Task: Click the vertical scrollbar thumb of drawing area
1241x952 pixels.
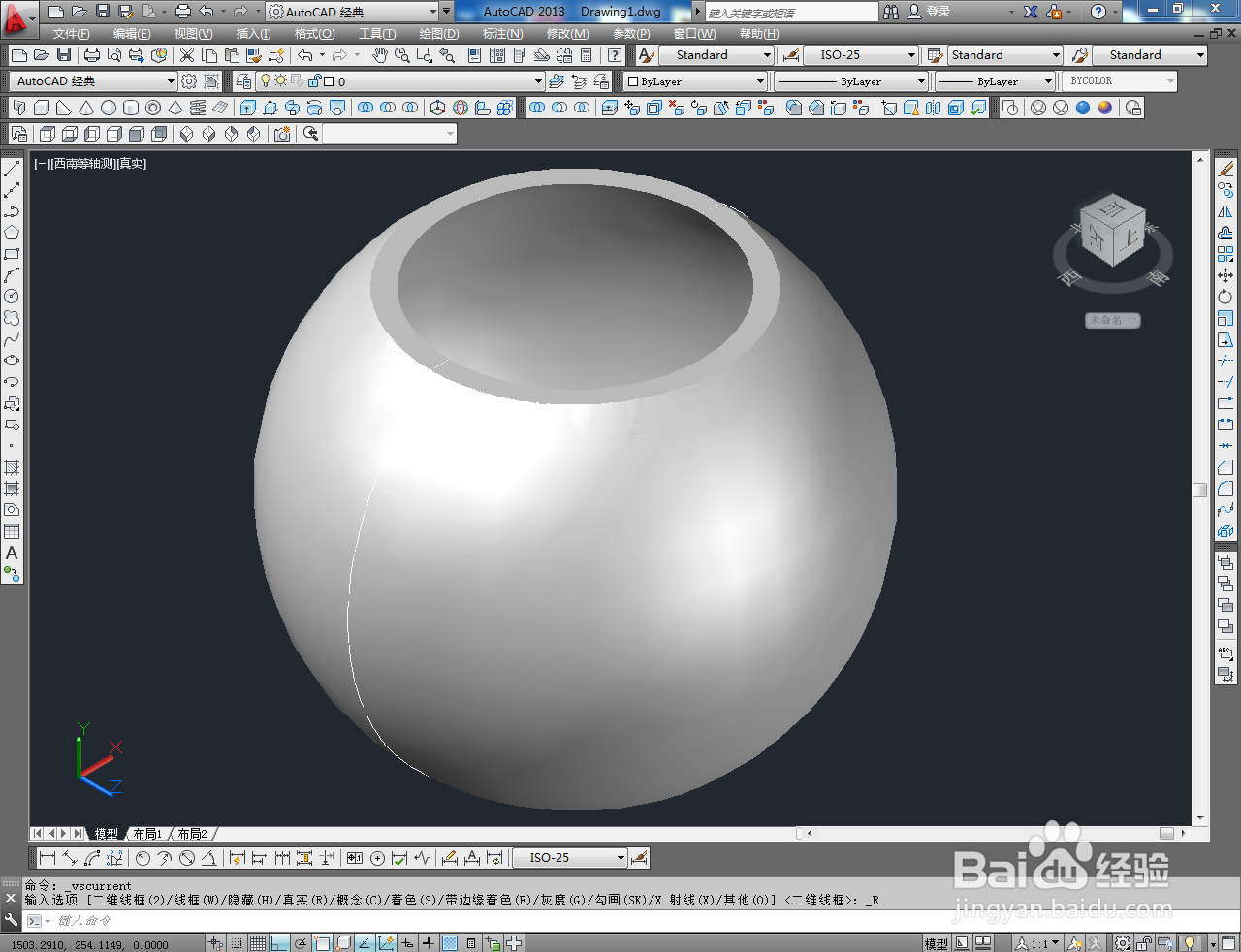Action: 1200,490
